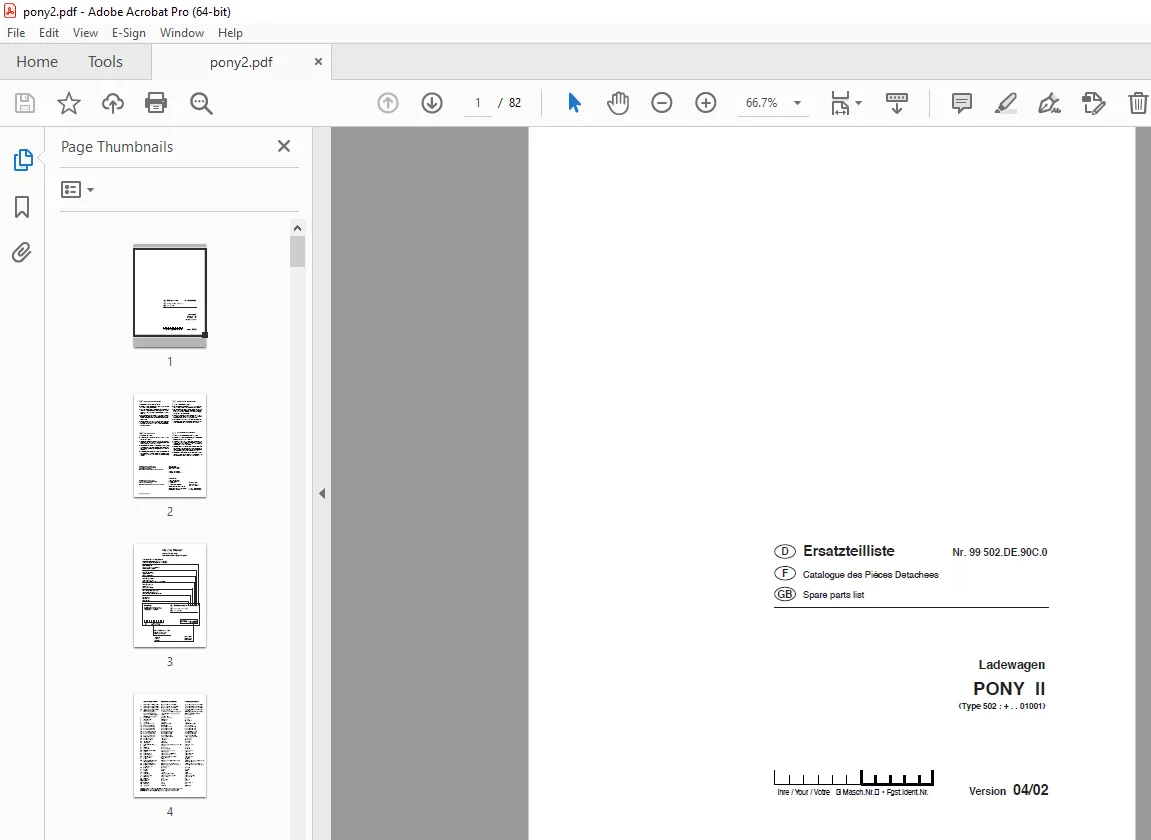The image size is (1151, 840).
Task: Expand the fit page options dropdown arrow
Action: coord(858,103)
